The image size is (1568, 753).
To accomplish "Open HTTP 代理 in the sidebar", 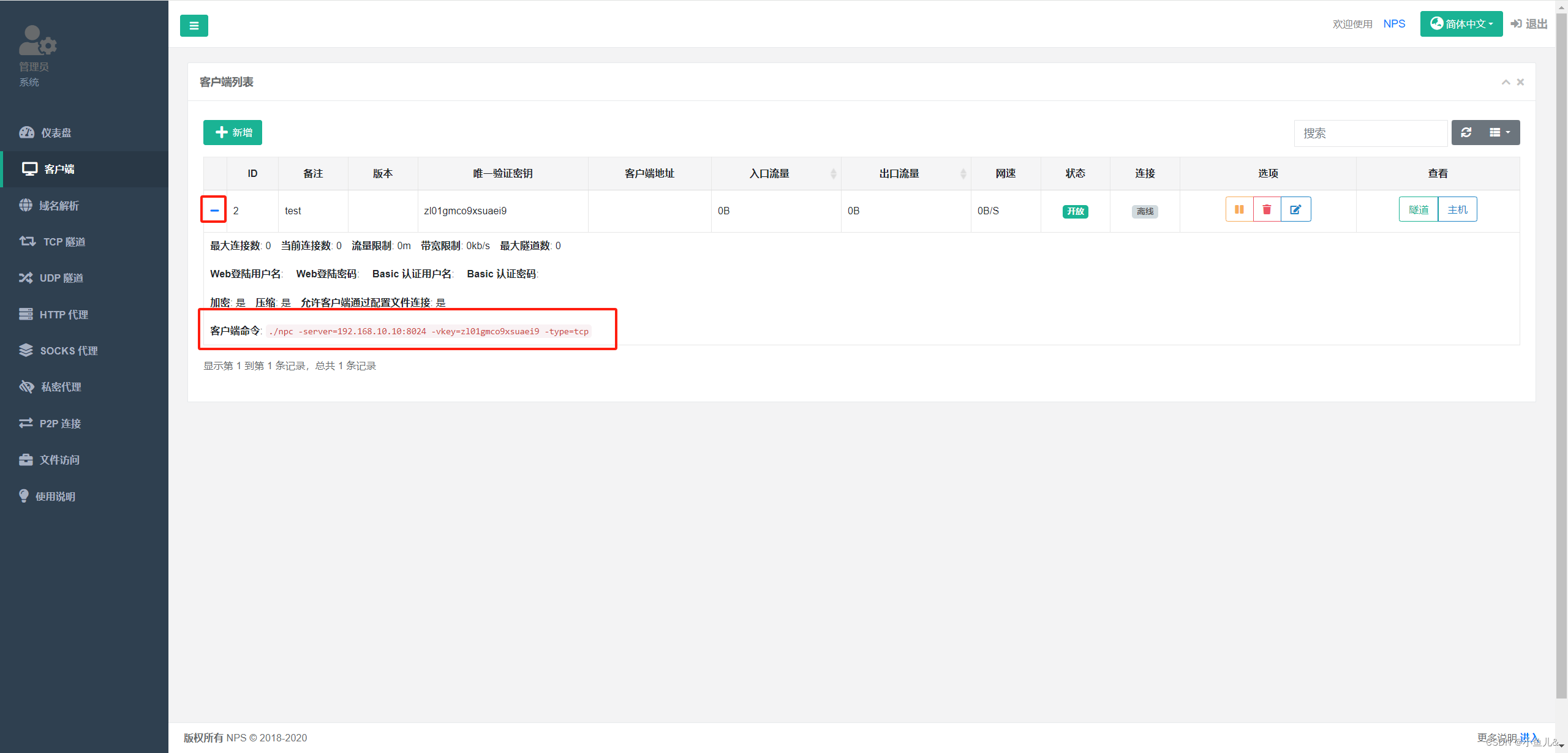I will [x=84, y=315].
